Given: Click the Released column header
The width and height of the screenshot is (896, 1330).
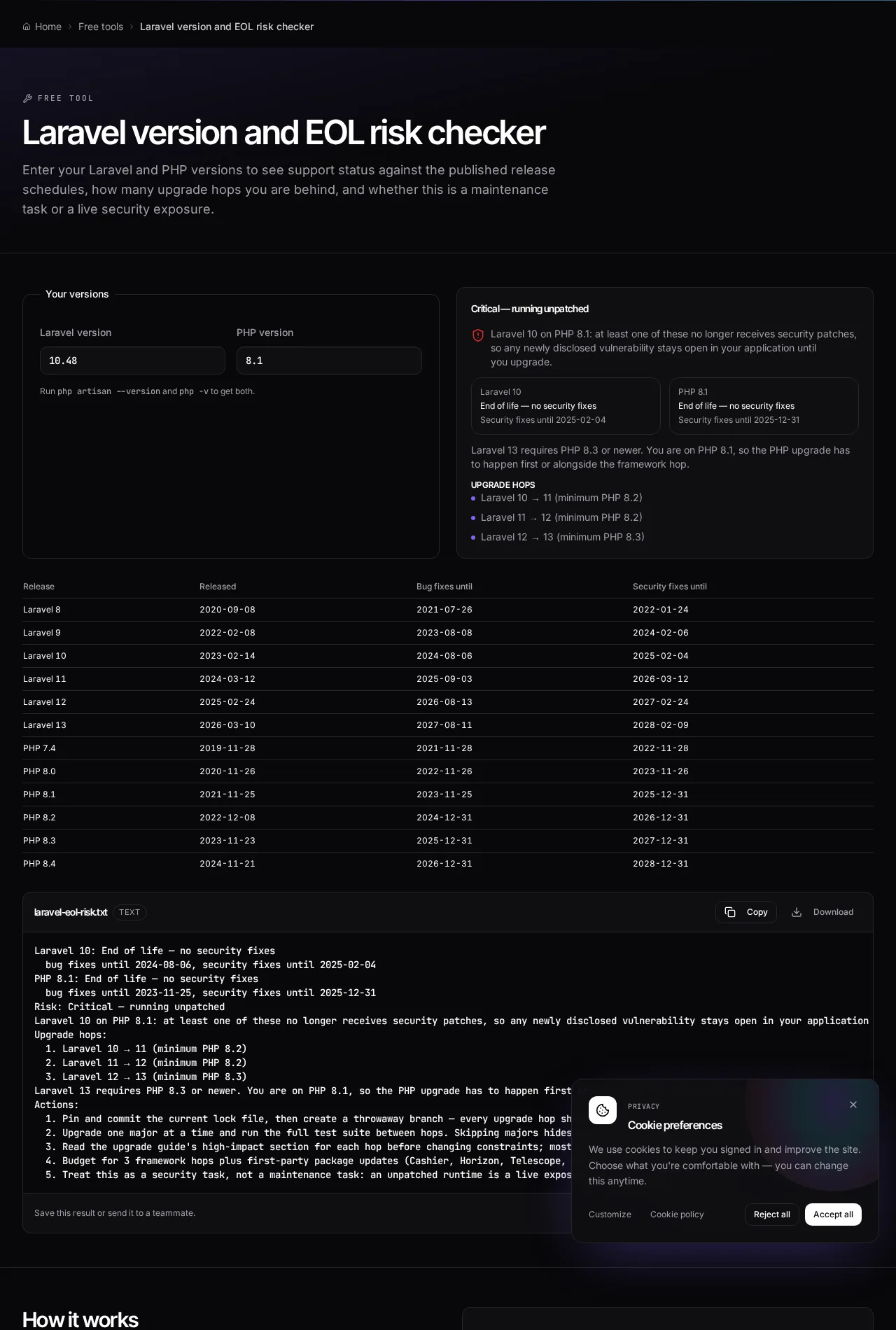Looking at the screenshot, I should tap(218, 587).
